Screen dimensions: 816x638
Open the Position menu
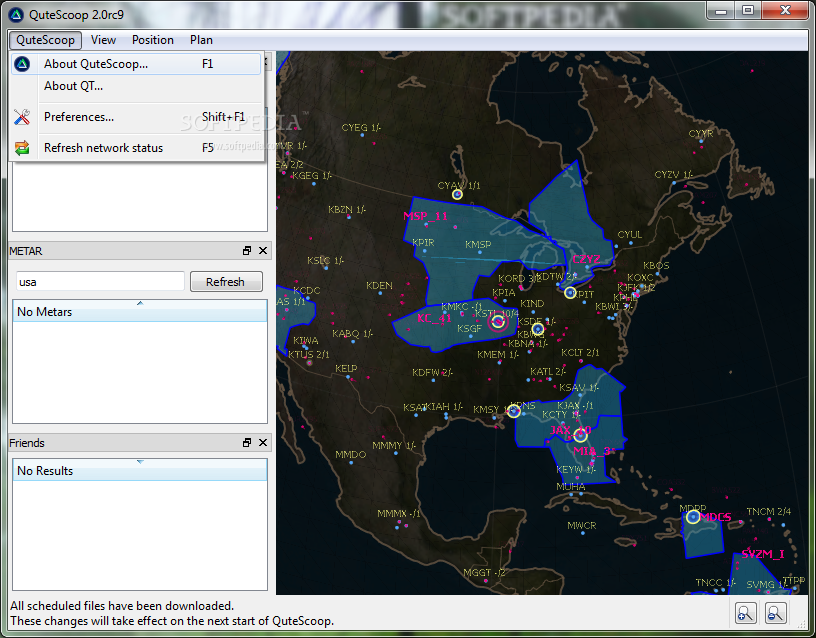[152, 40]
